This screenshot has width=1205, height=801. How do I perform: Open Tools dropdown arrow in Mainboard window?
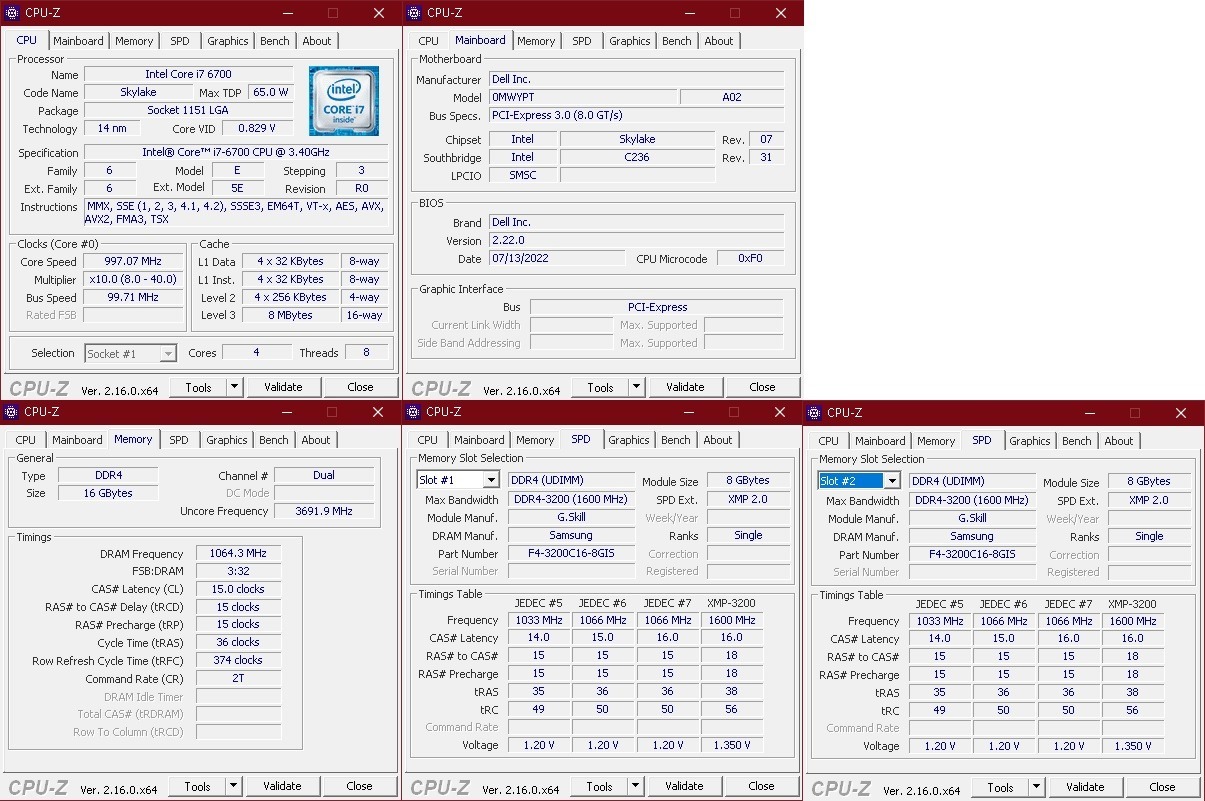point(637,387)
